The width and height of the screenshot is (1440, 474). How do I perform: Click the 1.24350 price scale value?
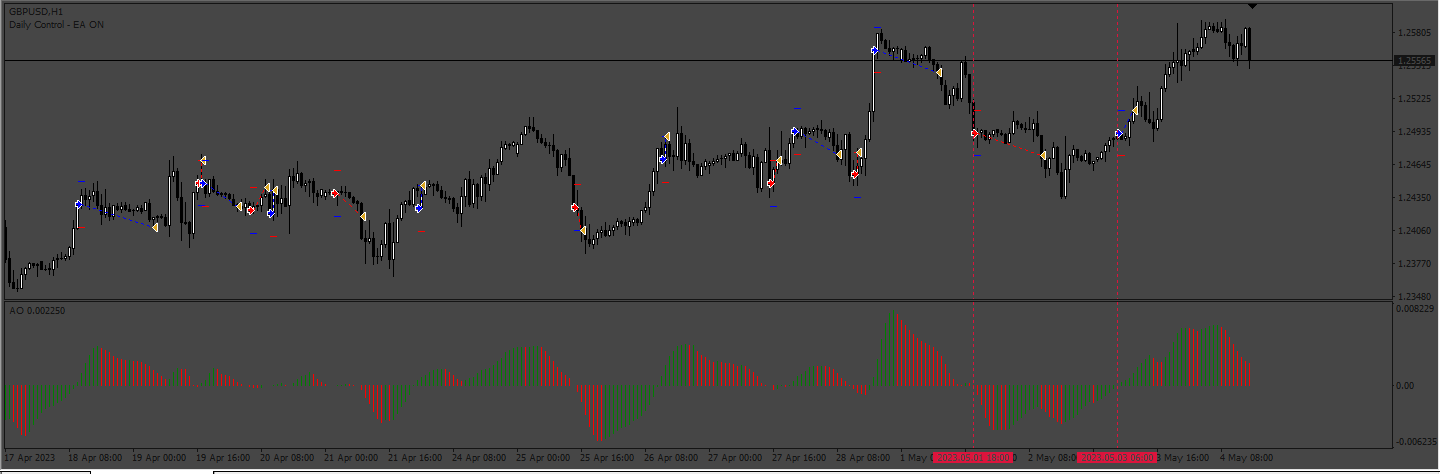pos(1414,198)
